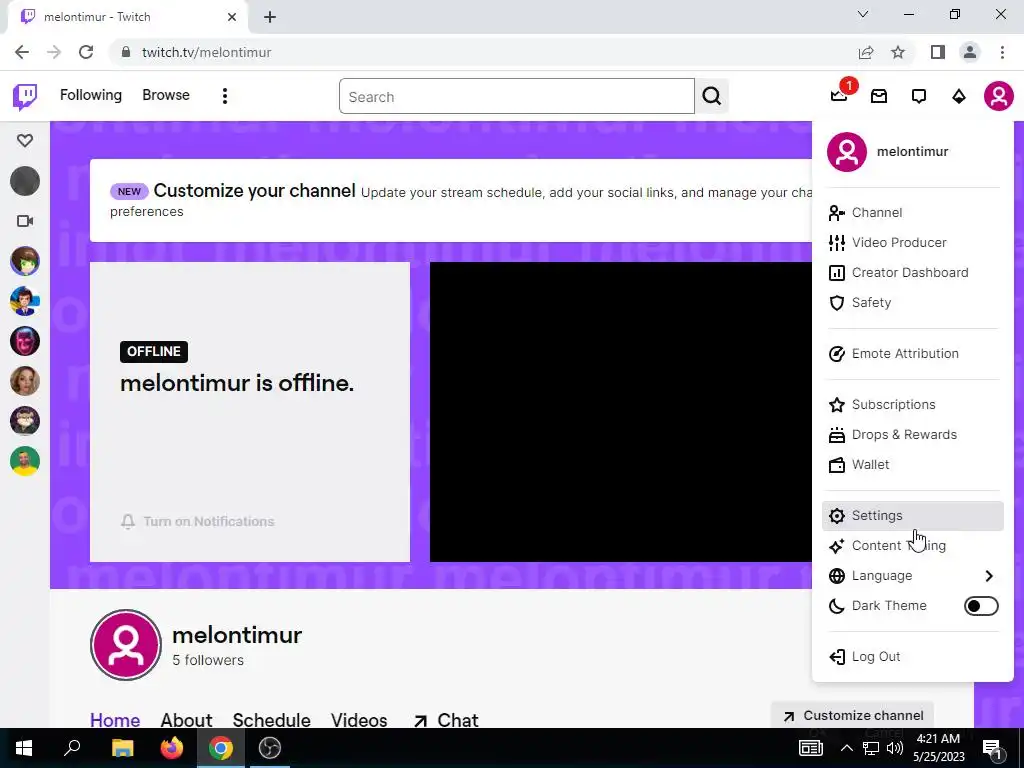Click the Chrome share page icon
The width and height of the screenshot is (1024, 768).
pyautogui.click(x=866, y=52)
